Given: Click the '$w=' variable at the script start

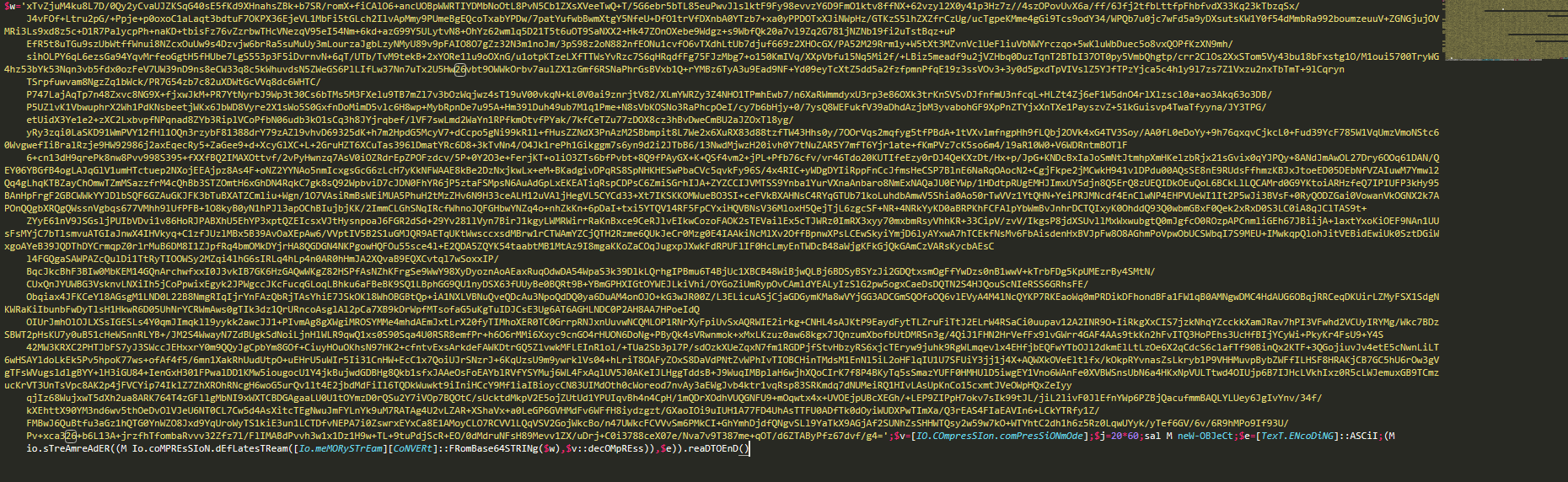Looking at the screenshot, I should pos(12,6).
